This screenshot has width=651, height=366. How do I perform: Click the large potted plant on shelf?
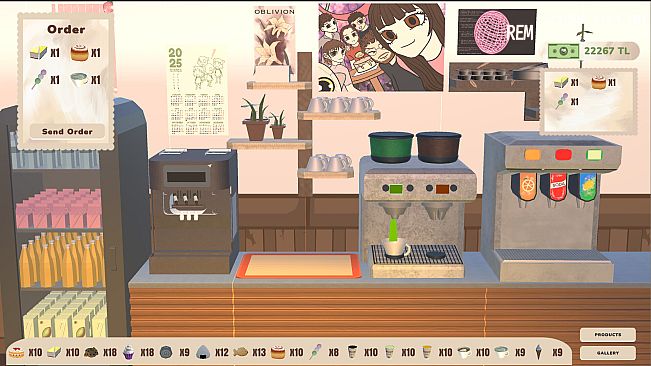pos(255,118)
